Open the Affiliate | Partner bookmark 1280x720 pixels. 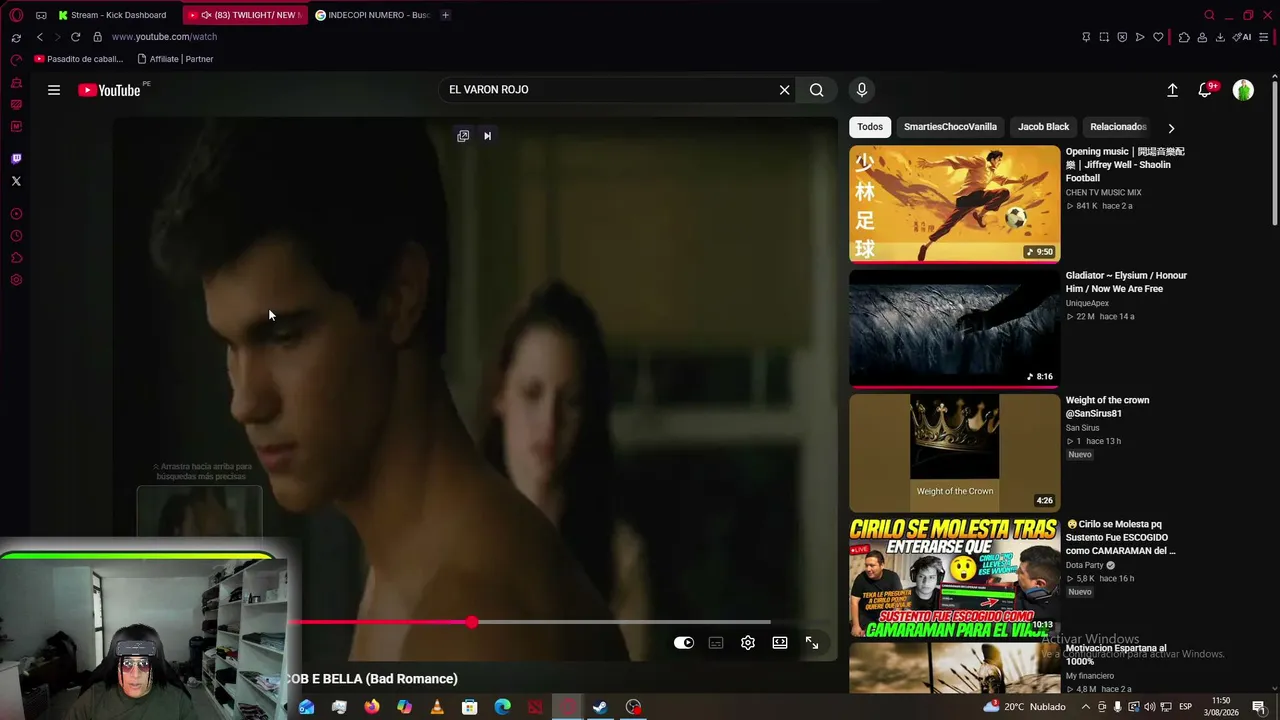[175, 59]
